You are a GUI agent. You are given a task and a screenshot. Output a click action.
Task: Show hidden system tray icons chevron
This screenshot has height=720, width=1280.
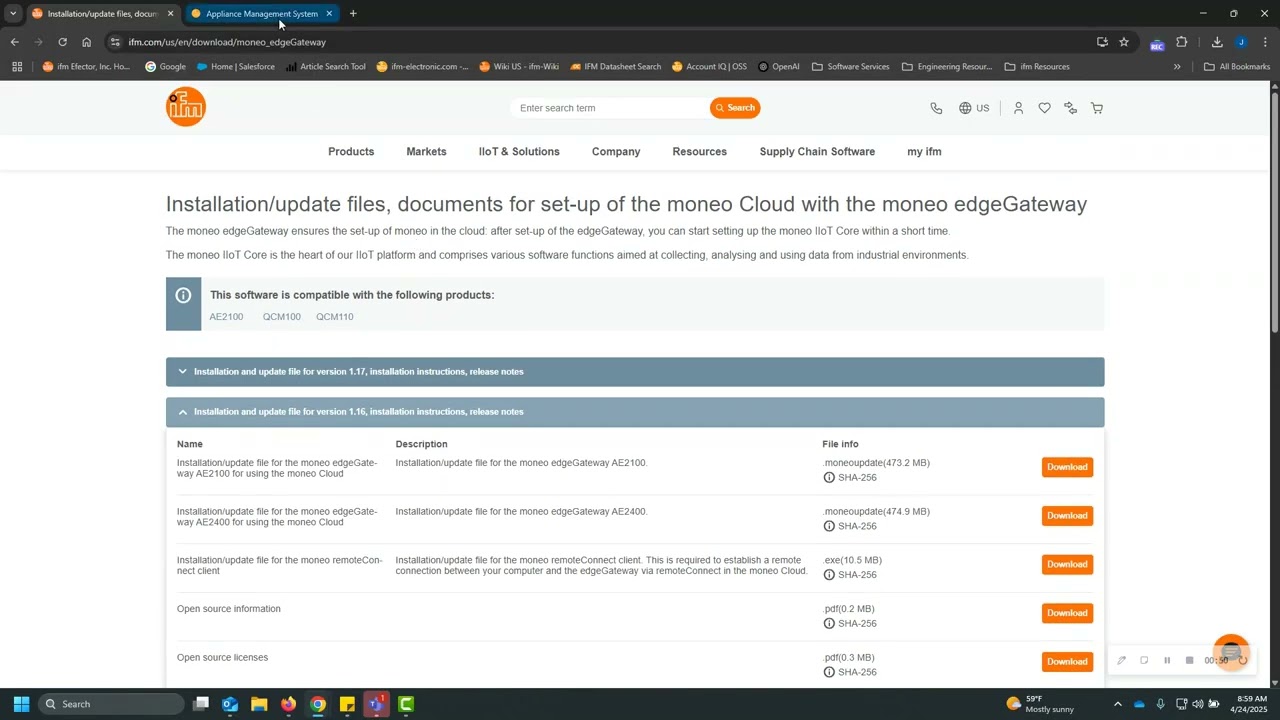[1117, 704]
